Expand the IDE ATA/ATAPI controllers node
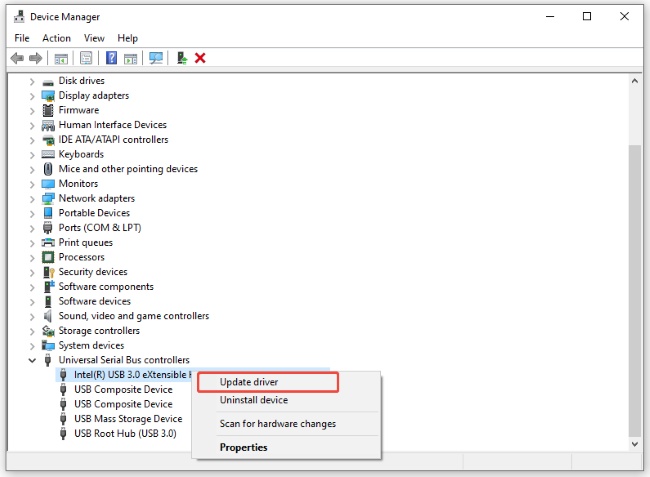Screen dimensions: 650x477 pos(32,140)
